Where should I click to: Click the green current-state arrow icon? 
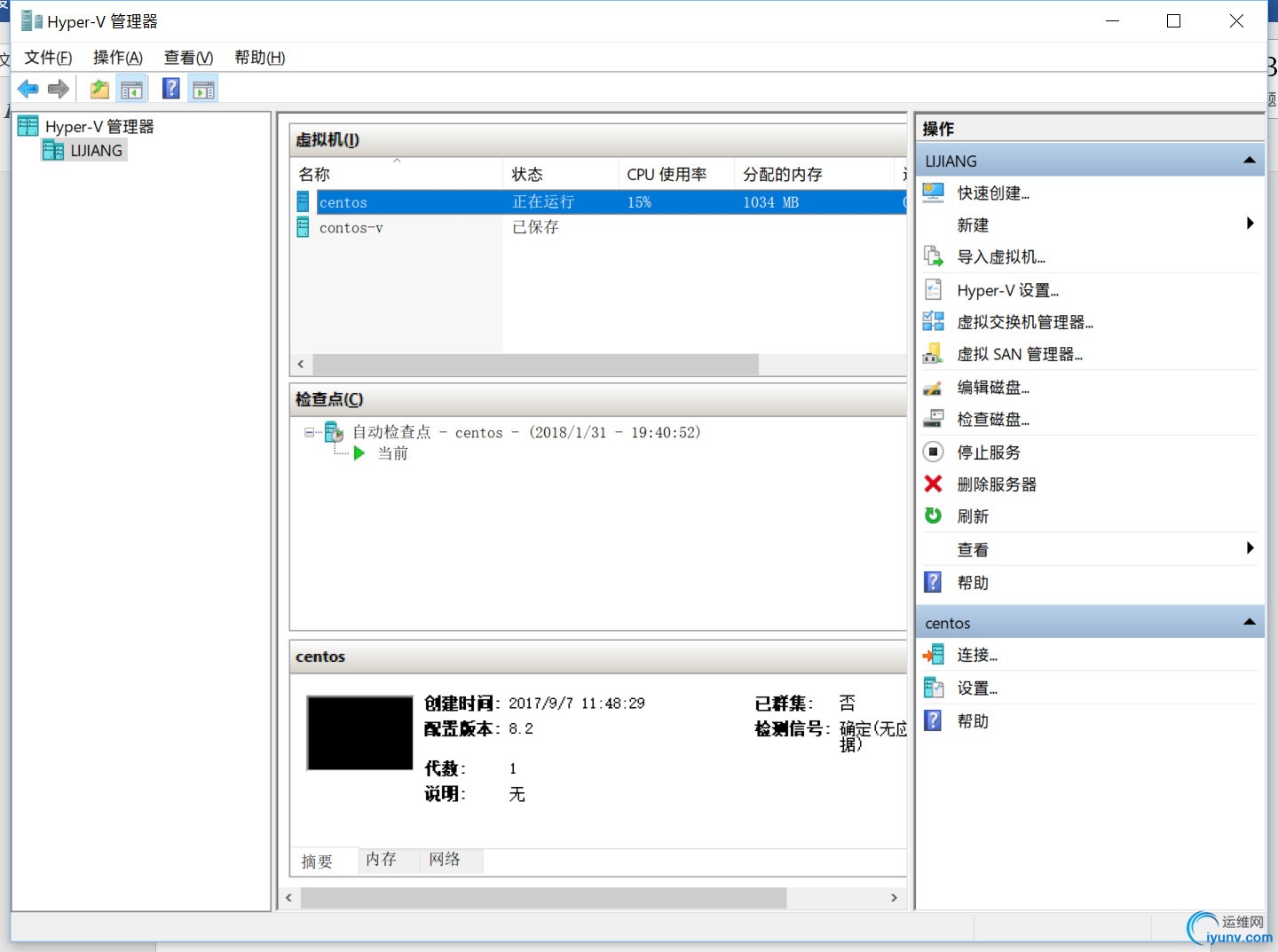(359, 453)
